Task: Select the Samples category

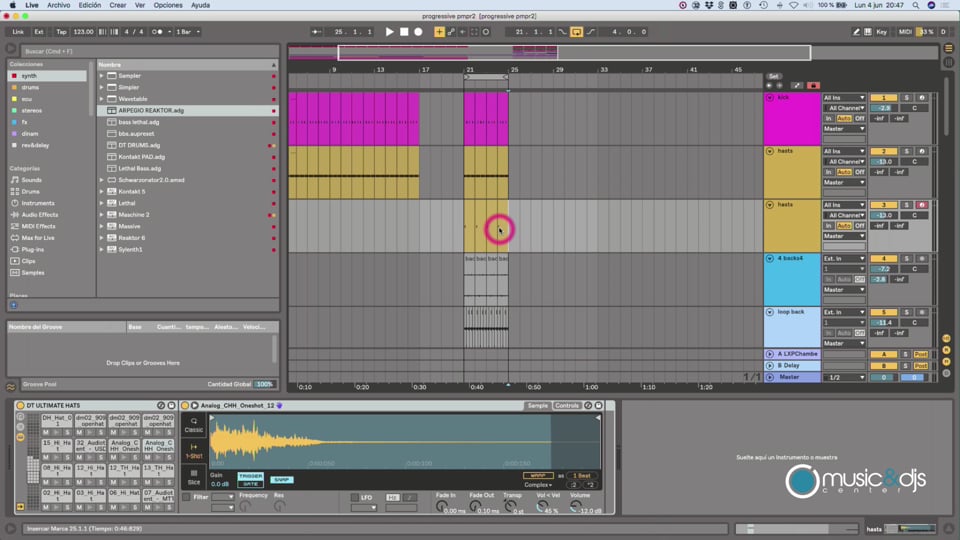Action: 32,273
